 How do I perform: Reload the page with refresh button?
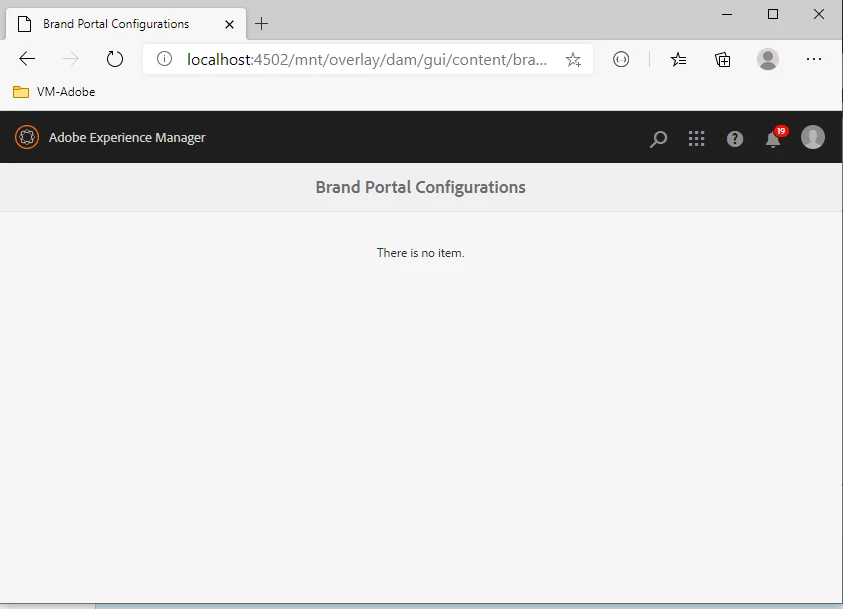(x=115, y=59)
